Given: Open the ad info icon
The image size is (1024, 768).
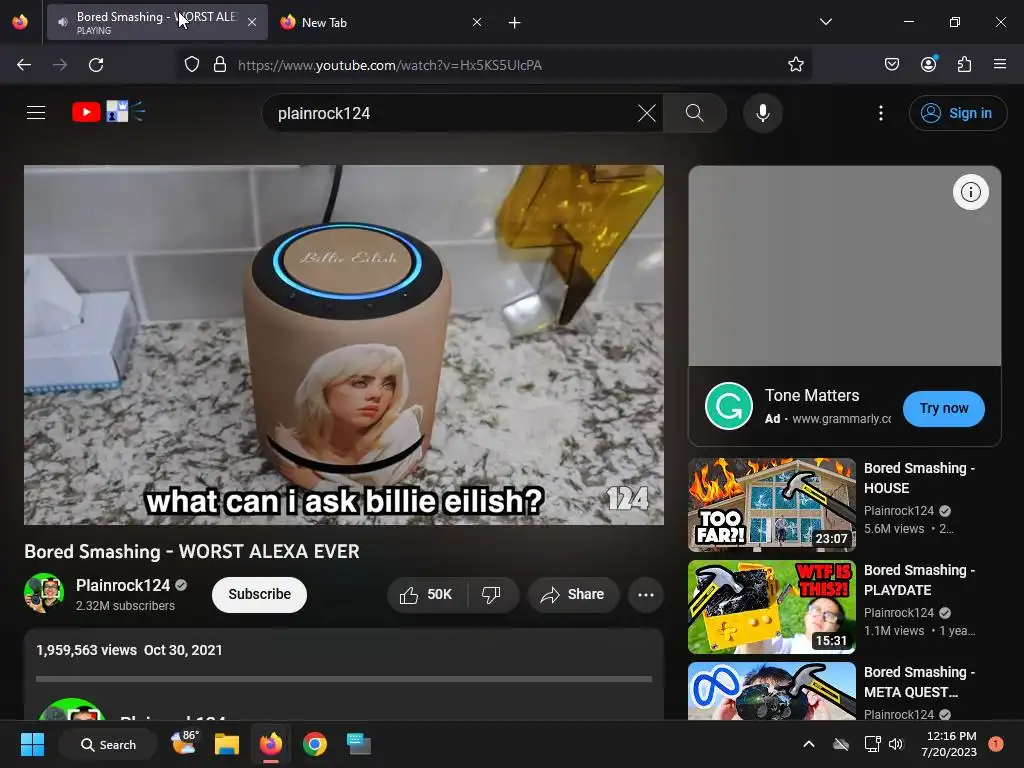Looking at the screenshot, I should tap(970, 192).
